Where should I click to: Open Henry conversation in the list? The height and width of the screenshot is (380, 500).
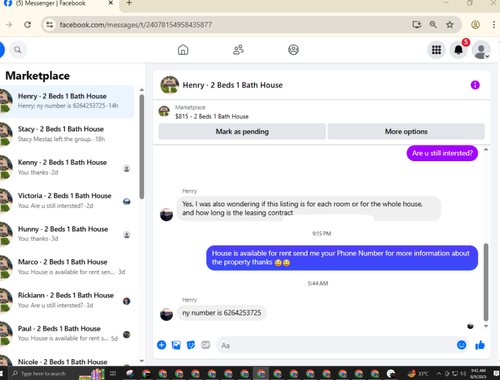pyautogui.click(x=67, y=101)
